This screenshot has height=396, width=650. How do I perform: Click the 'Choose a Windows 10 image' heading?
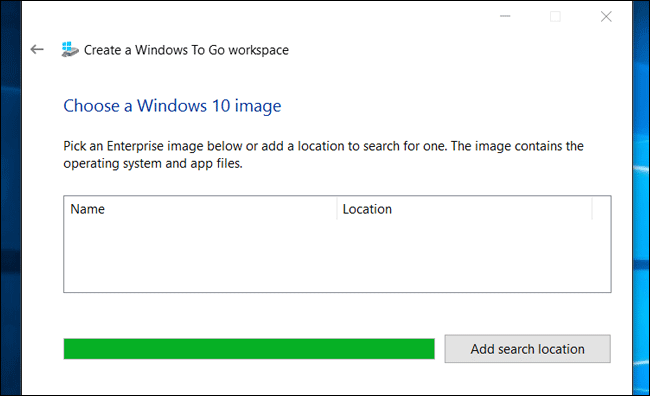tap(172, 106)
